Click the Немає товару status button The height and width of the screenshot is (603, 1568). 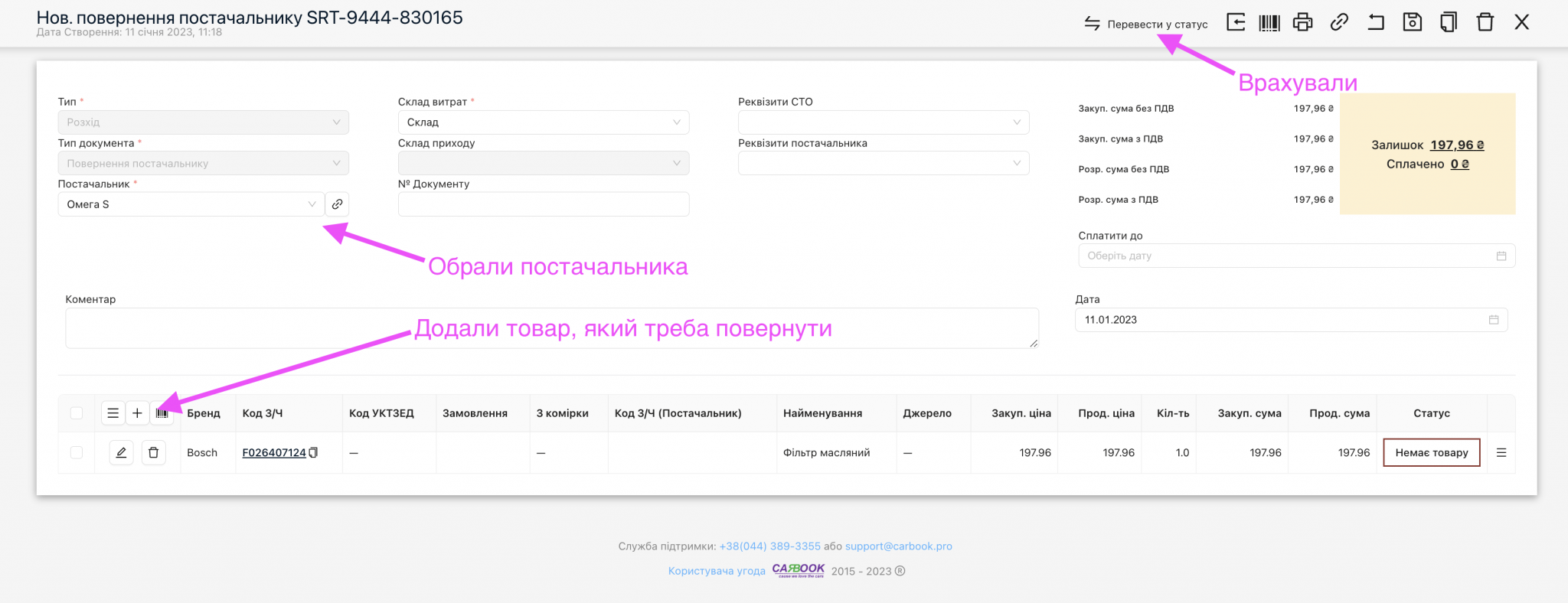1431,453
